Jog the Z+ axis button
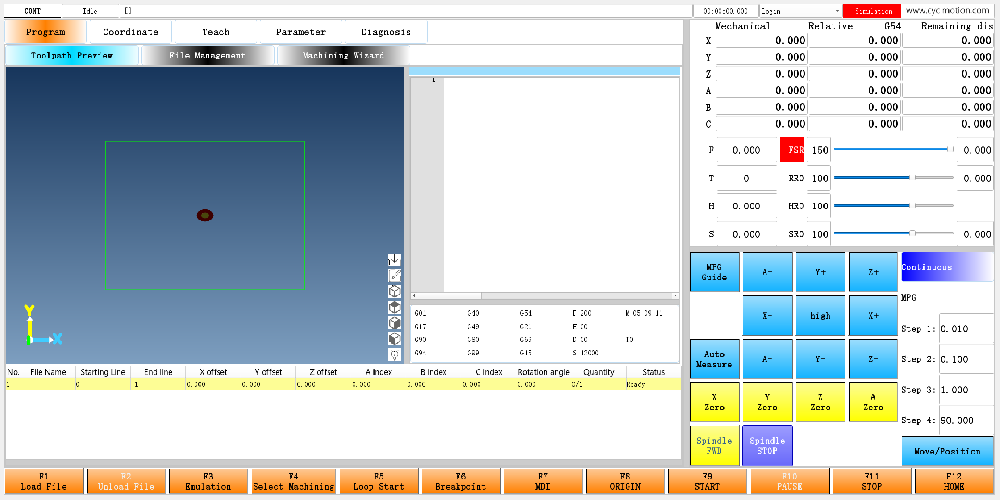The height and width of the screenshot is (500, 1000). point(873,272)
